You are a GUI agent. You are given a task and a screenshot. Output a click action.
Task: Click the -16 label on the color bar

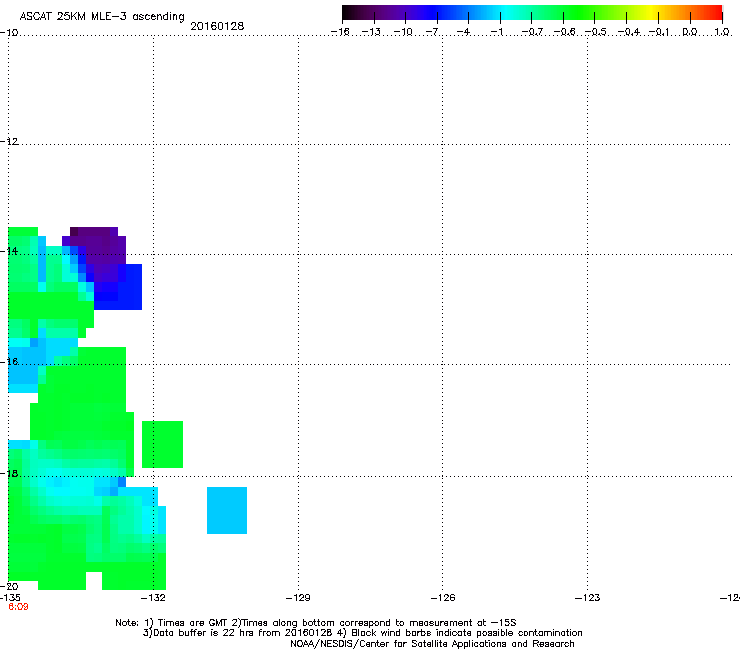[x=340, y=32]
